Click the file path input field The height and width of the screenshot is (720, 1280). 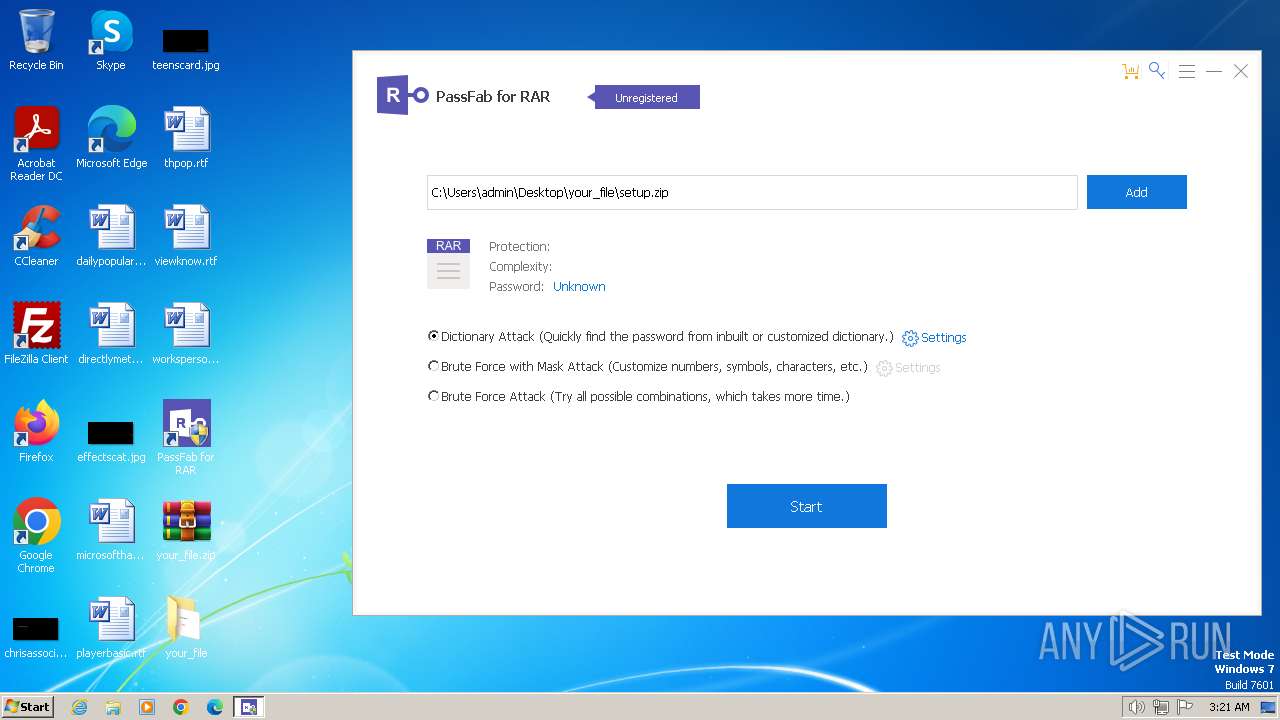pyautogui.click(x=752, y=192)
